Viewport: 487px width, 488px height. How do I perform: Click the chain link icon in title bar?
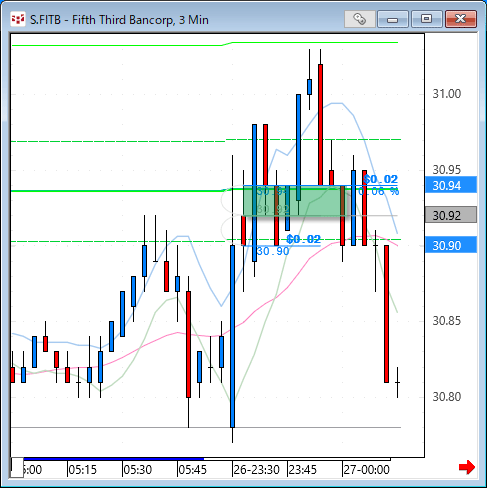point(360,19)
